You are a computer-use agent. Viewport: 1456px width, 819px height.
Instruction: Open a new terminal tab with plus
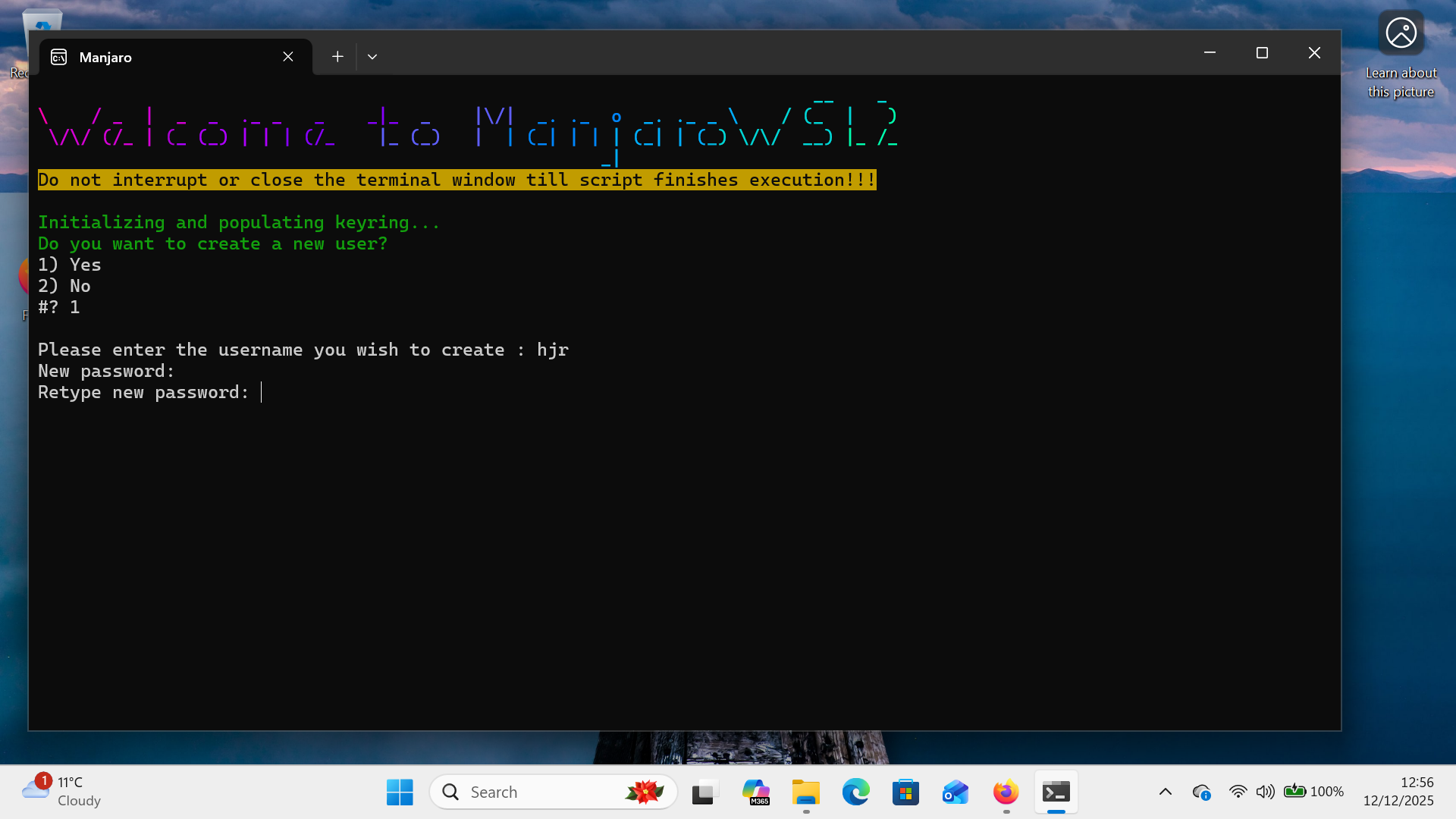click(x=337, y=57)
